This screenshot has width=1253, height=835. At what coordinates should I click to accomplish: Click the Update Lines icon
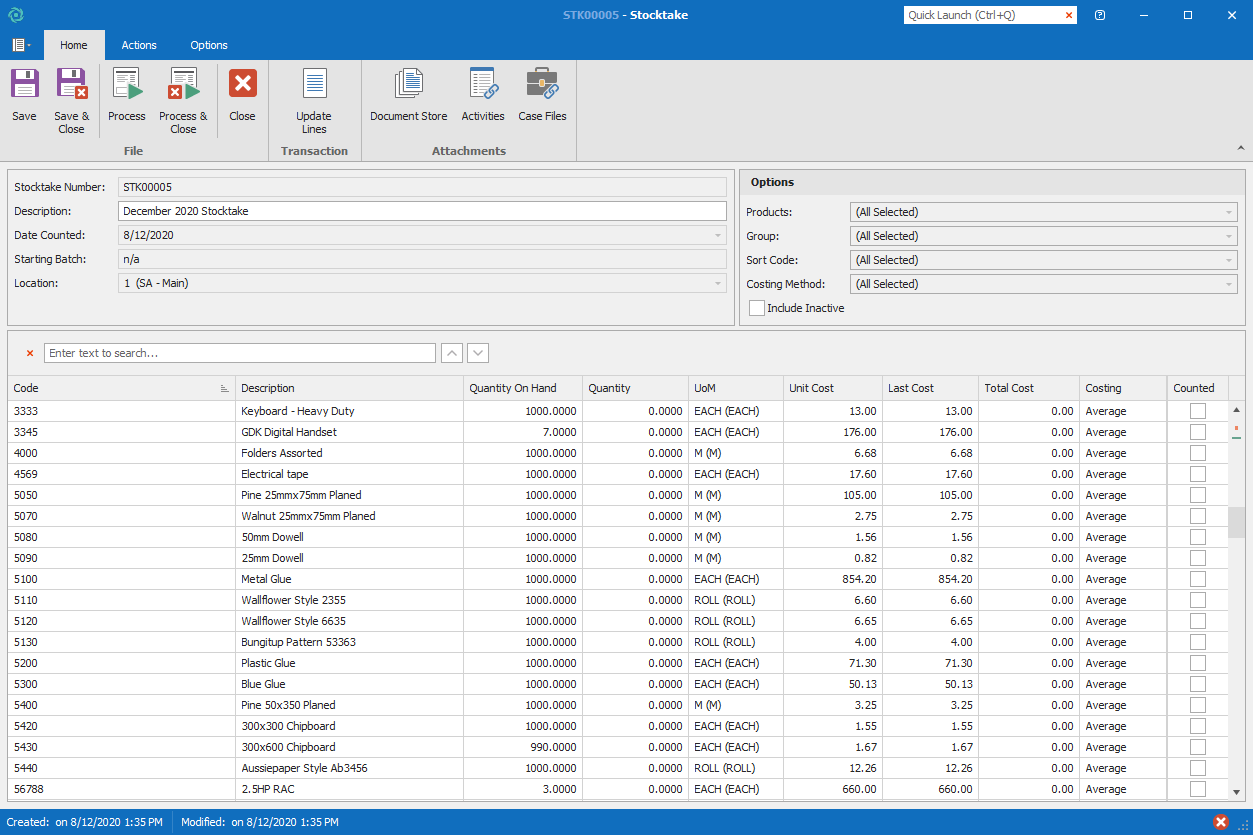[314, 85]
